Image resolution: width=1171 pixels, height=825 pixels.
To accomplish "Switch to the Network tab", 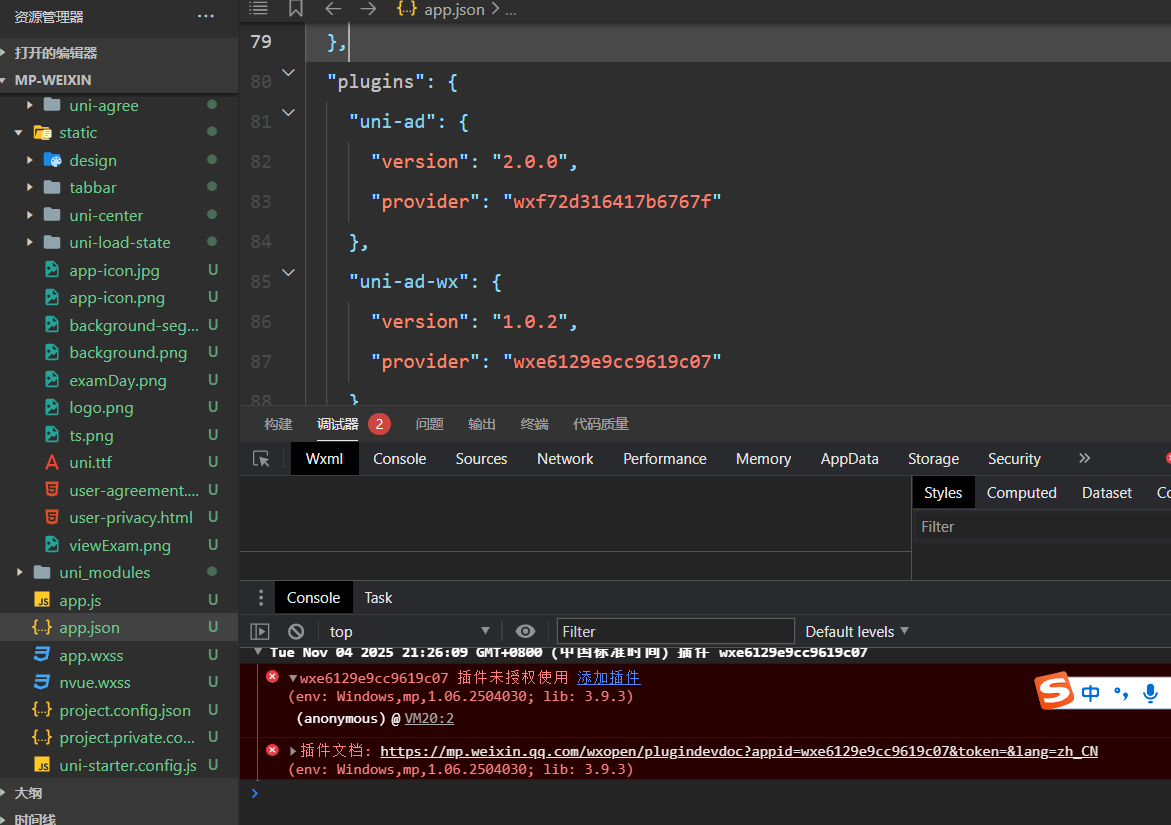I will (565, 459).
